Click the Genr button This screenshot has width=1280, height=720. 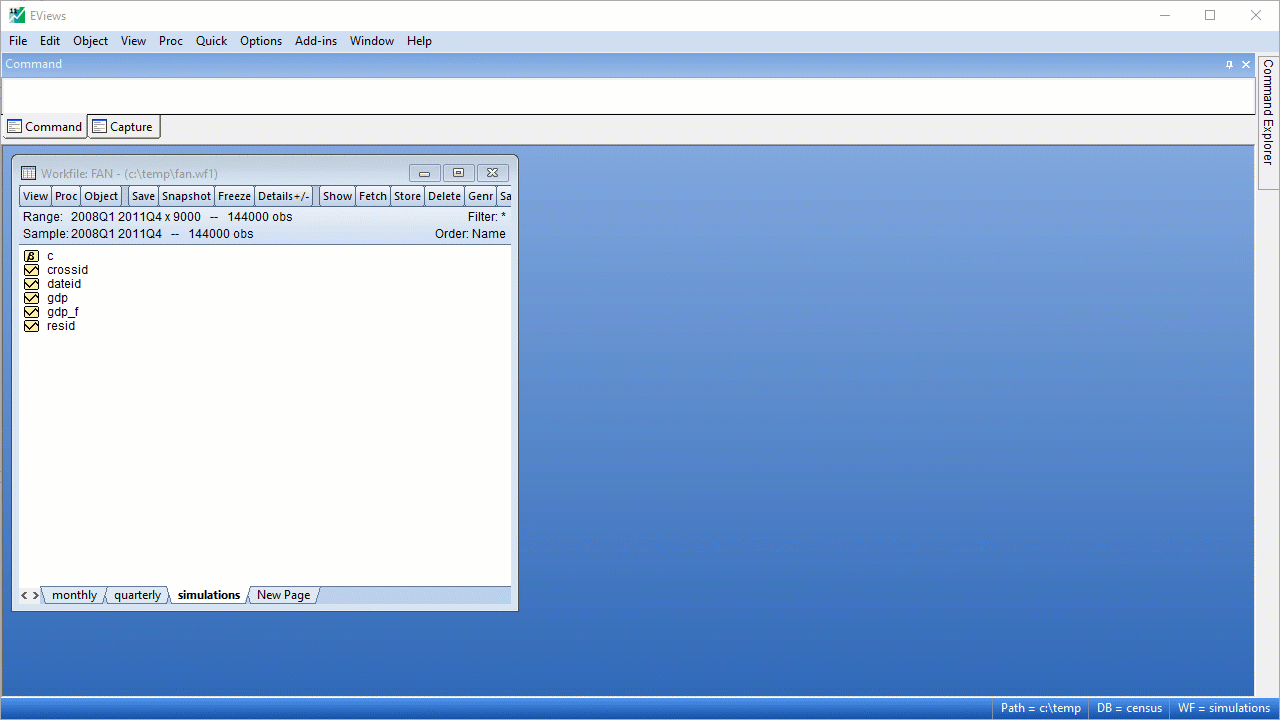480,196
